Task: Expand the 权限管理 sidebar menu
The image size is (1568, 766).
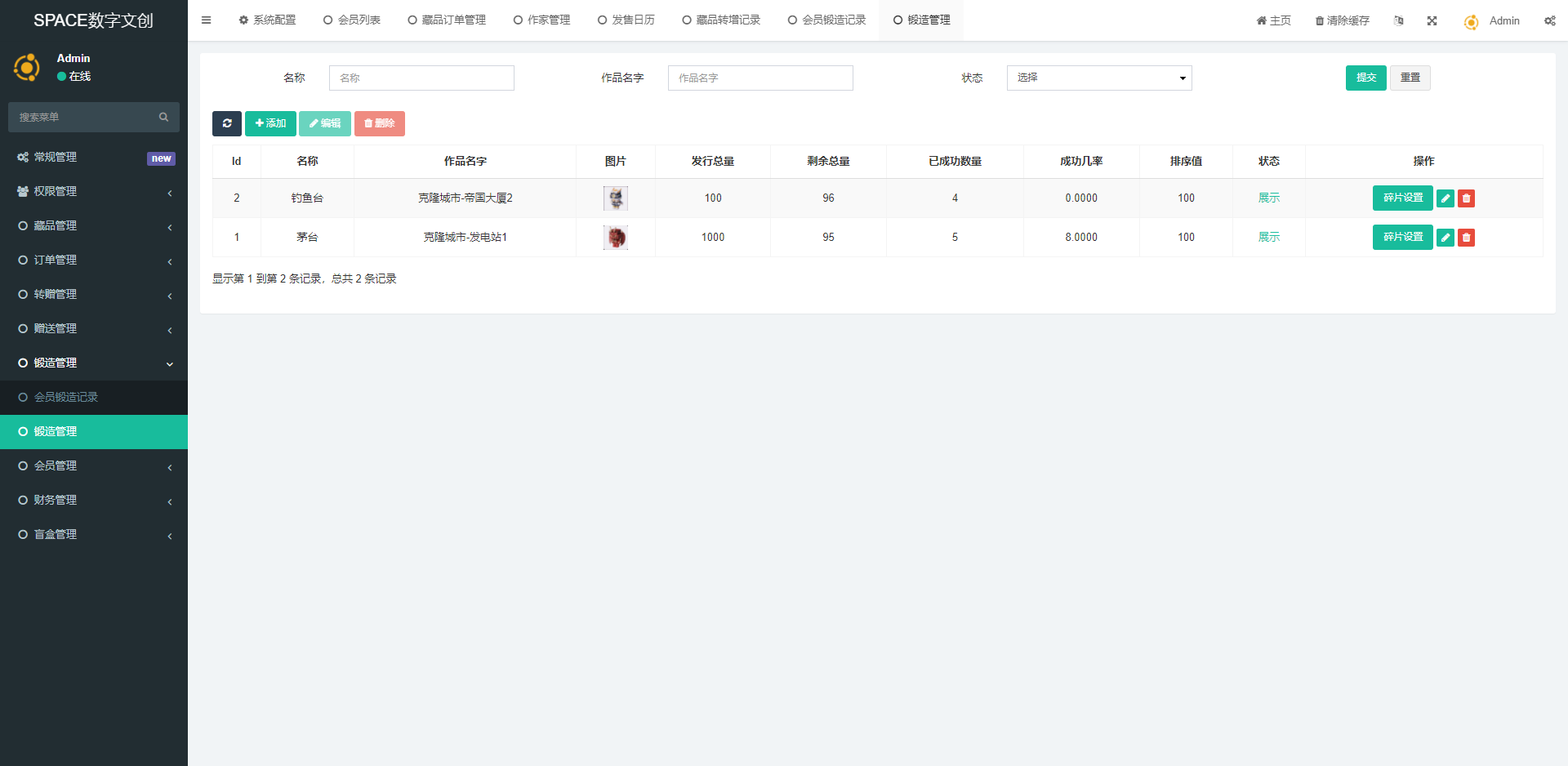Action: coord(94,192)
